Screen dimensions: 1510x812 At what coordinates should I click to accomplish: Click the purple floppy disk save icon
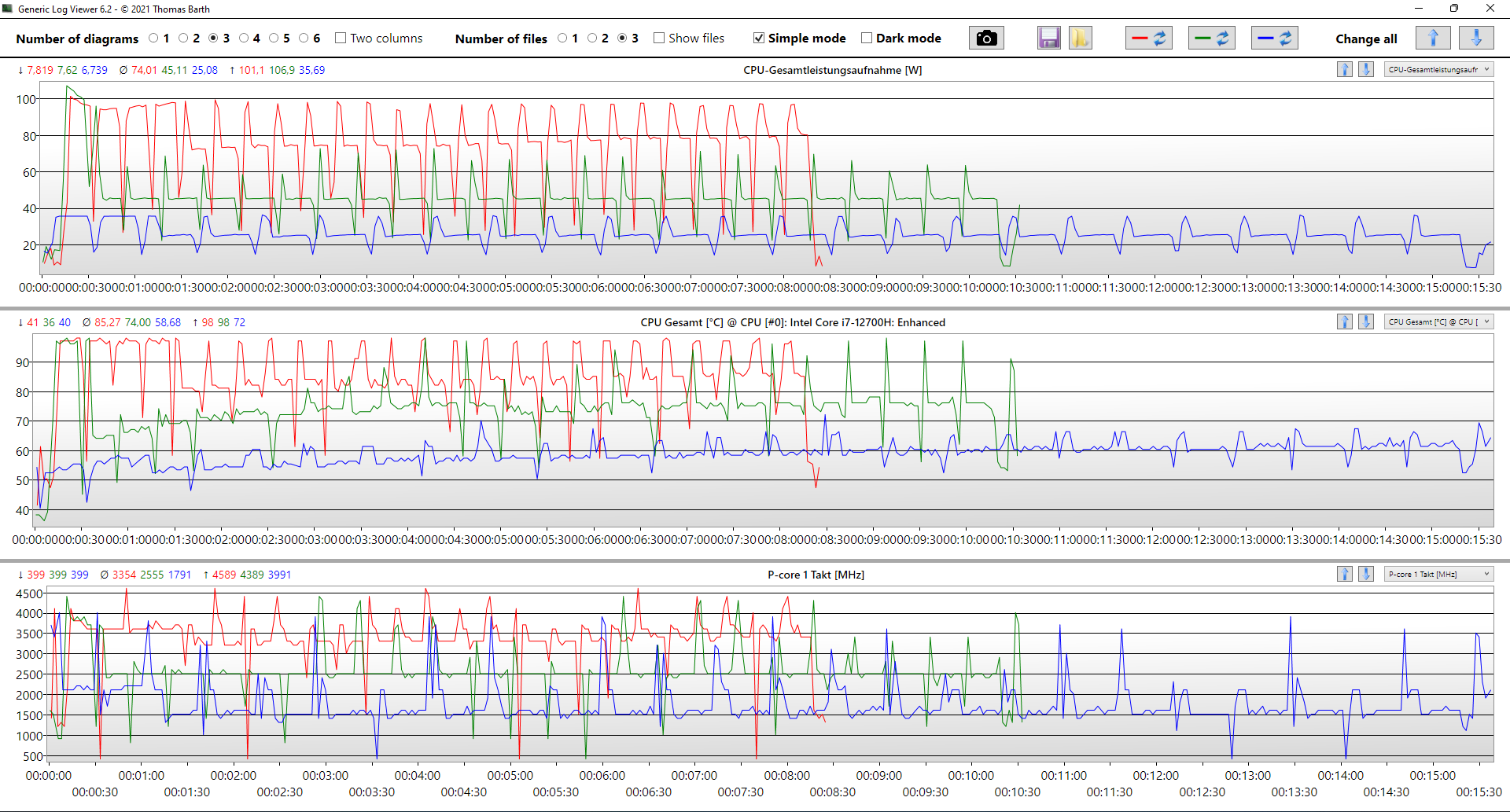pos(1048,38)
